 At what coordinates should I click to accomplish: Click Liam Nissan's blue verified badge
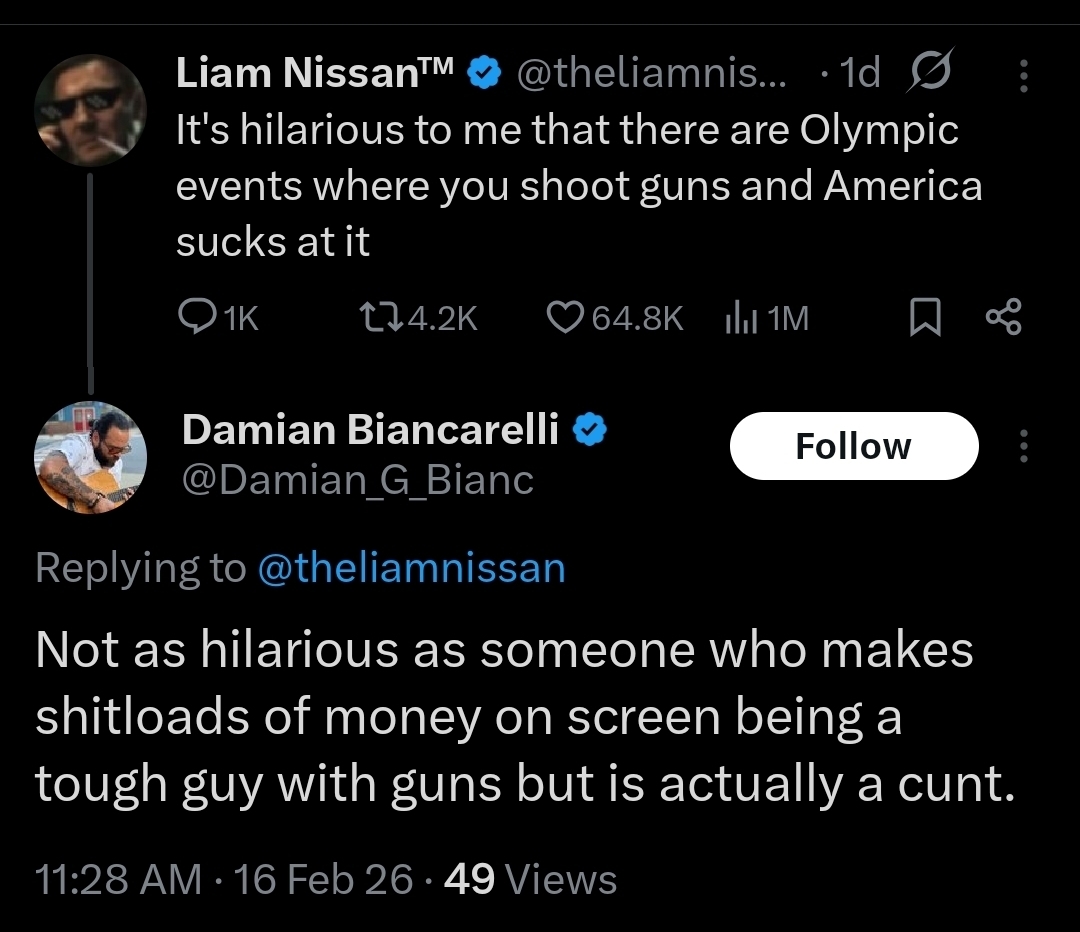[x=486, y=73]
